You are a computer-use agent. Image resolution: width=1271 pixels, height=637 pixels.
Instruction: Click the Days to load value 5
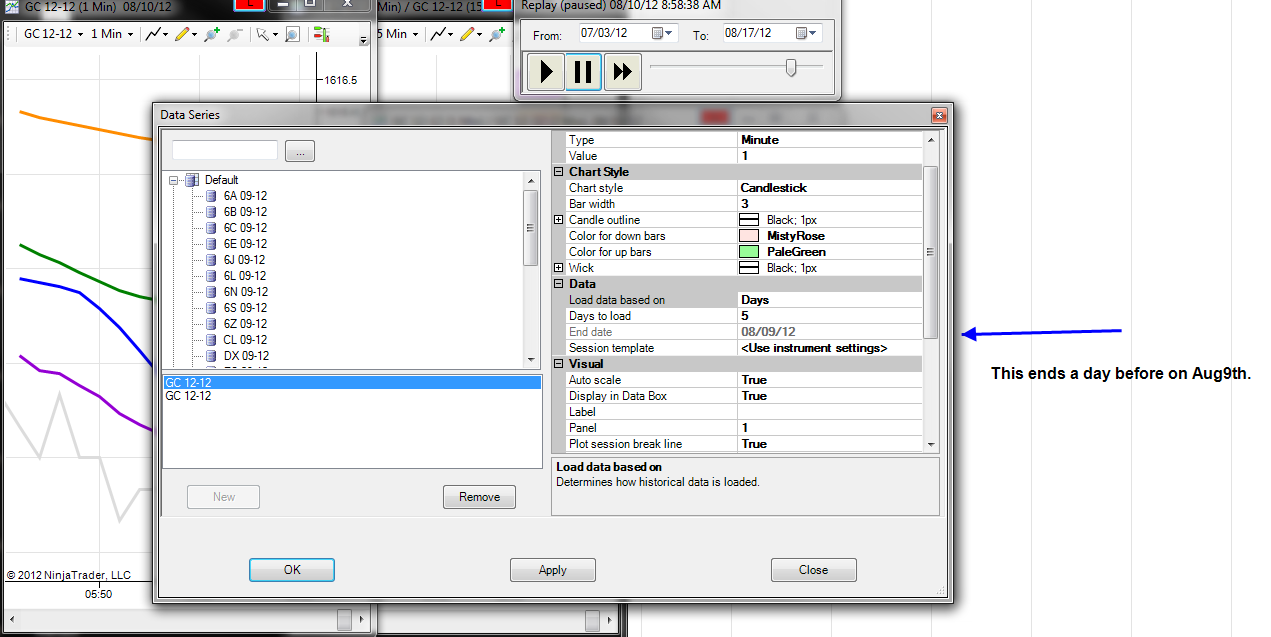pos(829,316)
